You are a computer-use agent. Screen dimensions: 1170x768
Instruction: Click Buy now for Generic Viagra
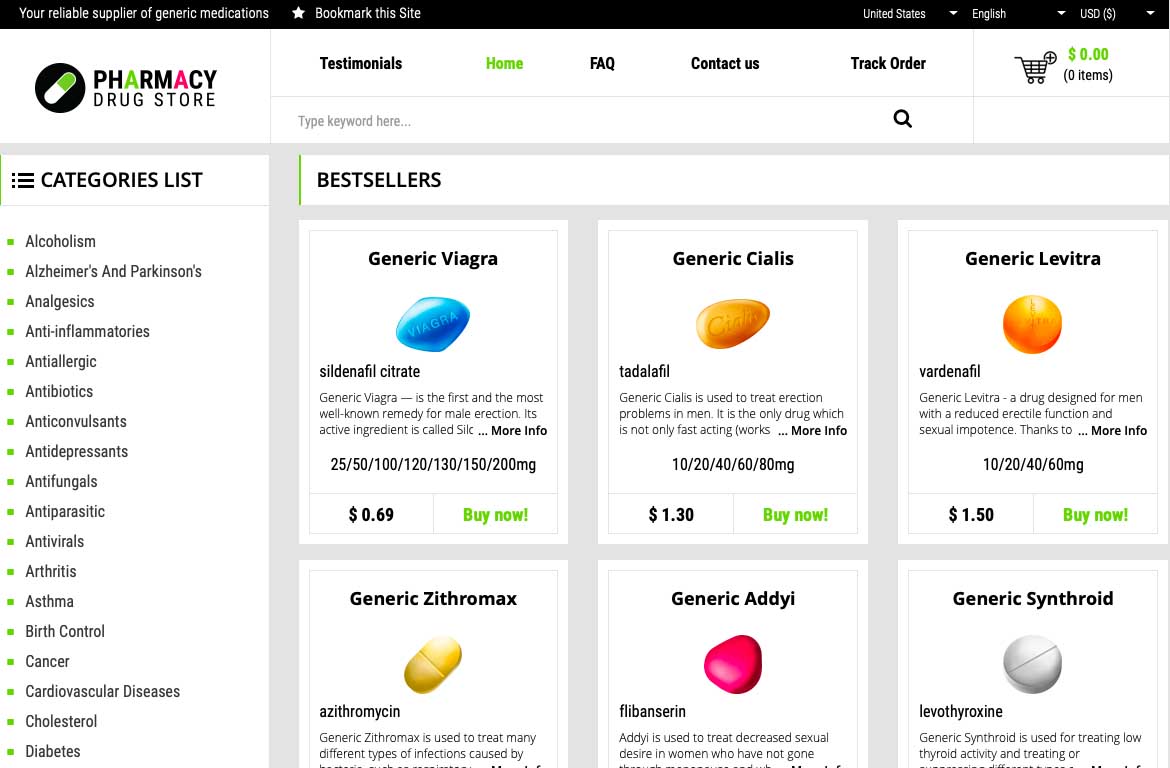(495, 515)
